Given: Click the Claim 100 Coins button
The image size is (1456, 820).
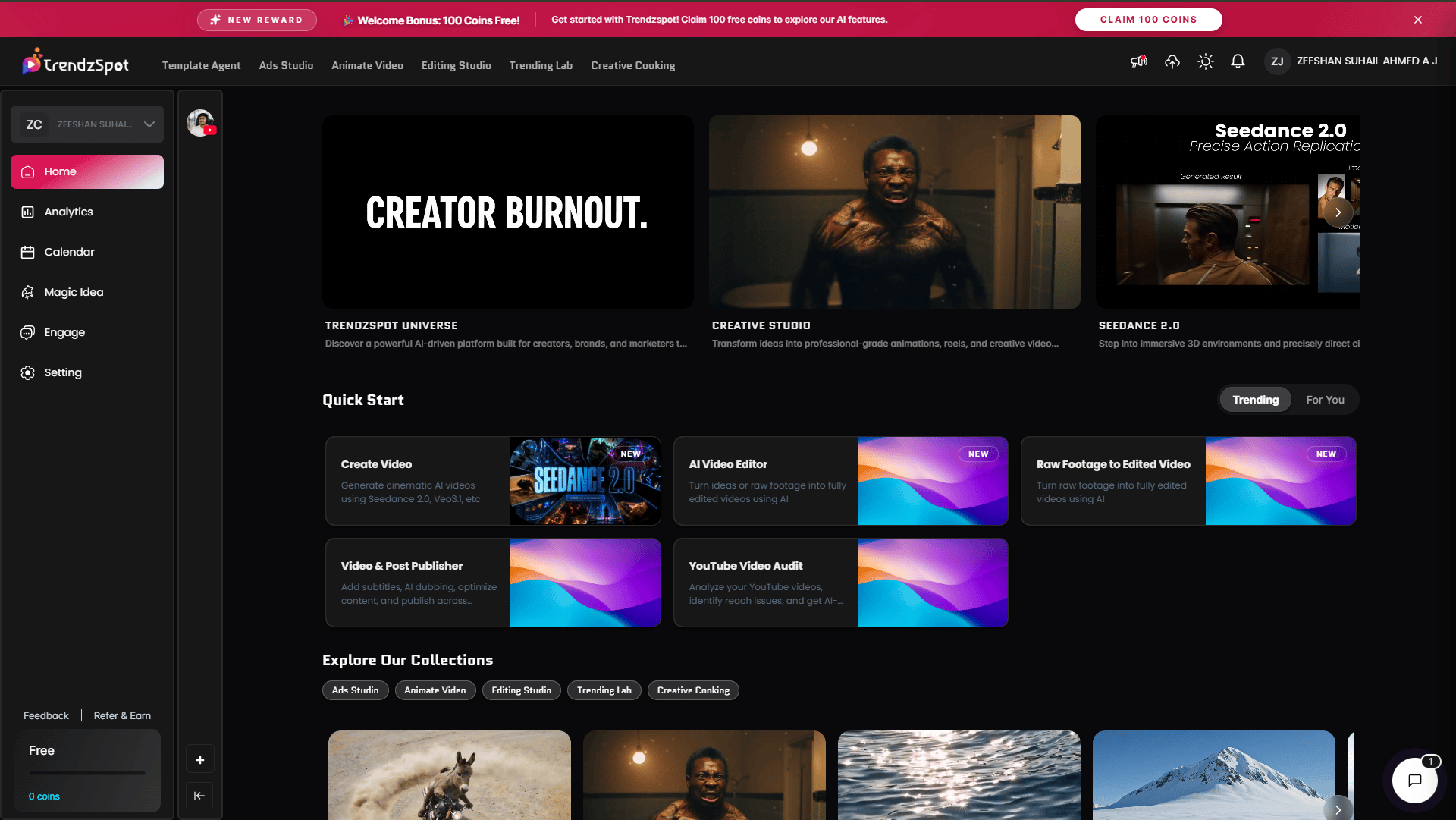Looking at the screenshot, I should coord(1149,20).
